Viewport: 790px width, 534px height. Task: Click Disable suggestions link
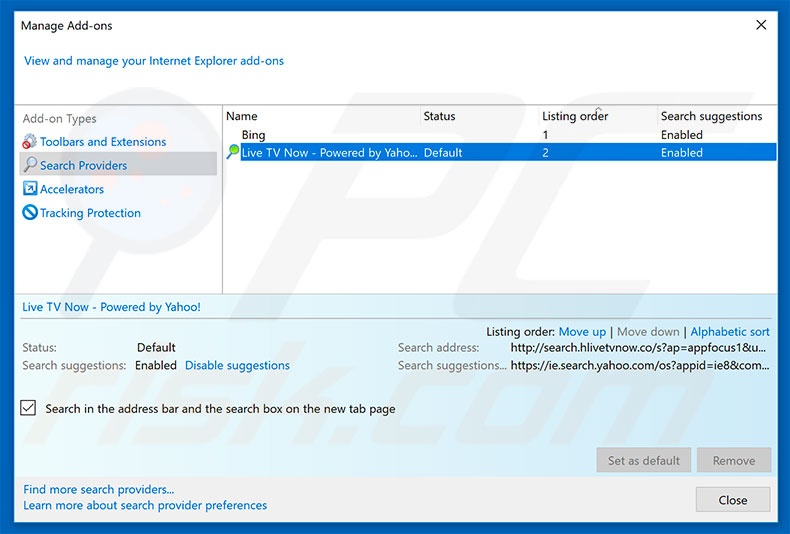(x=237, y=365)
